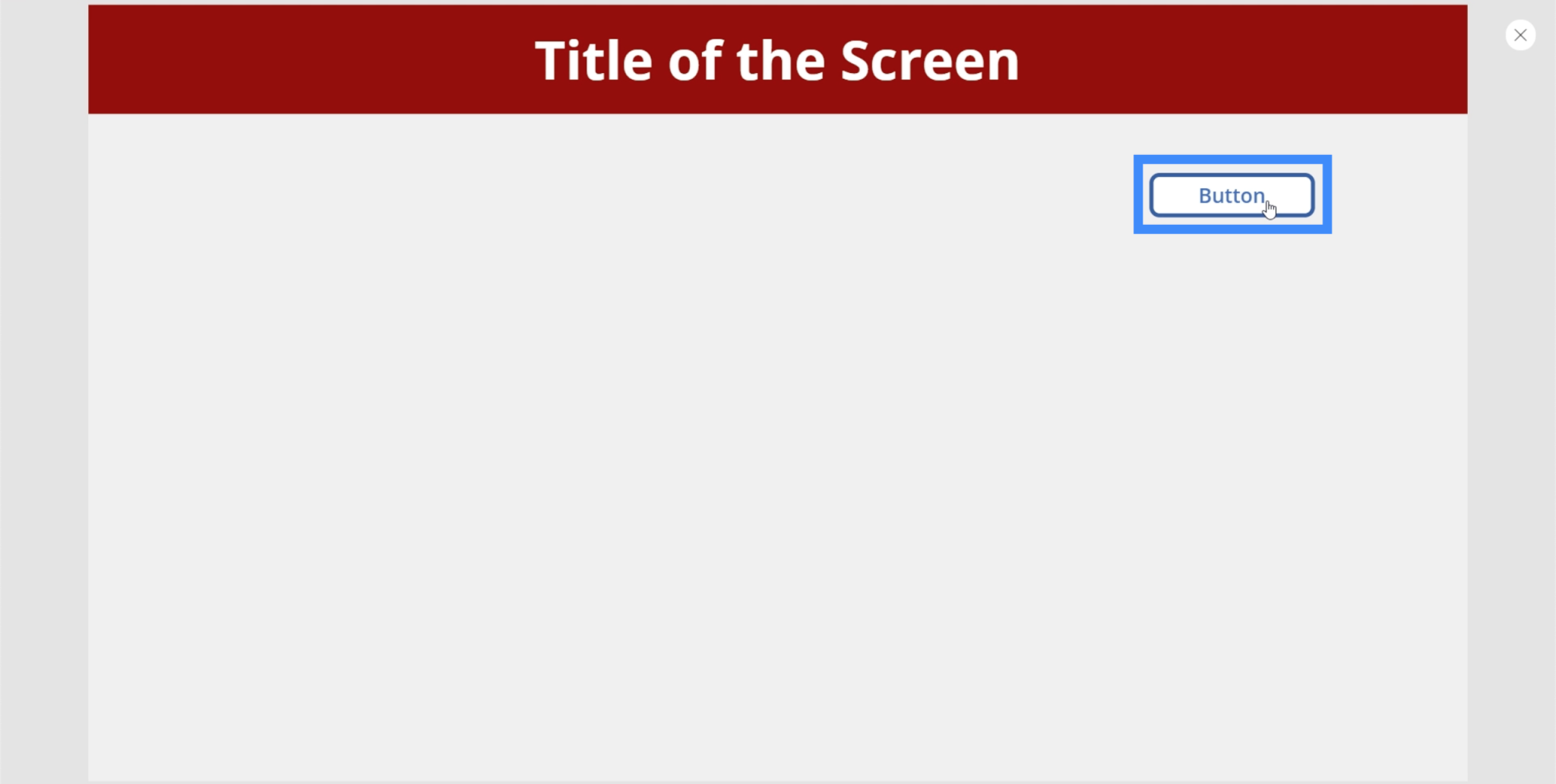Close the app preview with the X icon
Image resolution: width=1556 pixels, height=784 pixels.
tap(1520, 35)
